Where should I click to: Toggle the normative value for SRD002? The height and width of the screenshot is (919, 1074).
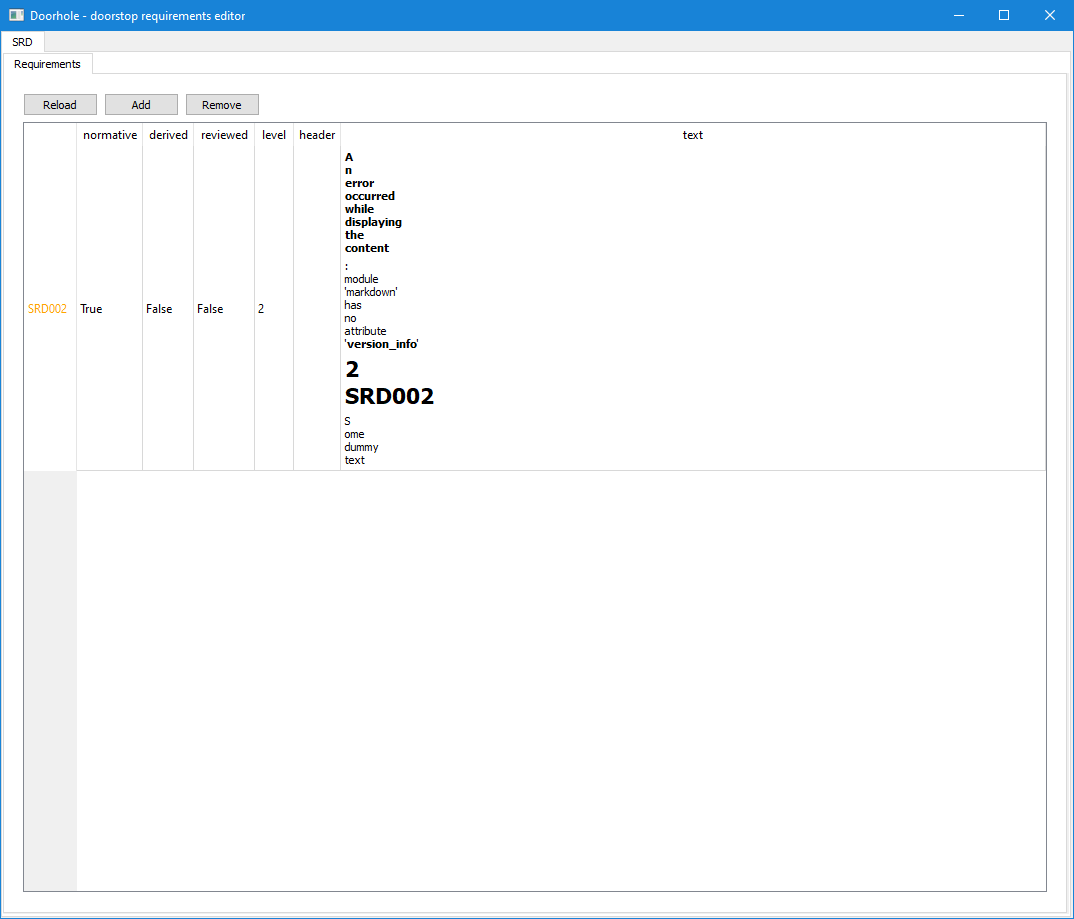(109, 308)
